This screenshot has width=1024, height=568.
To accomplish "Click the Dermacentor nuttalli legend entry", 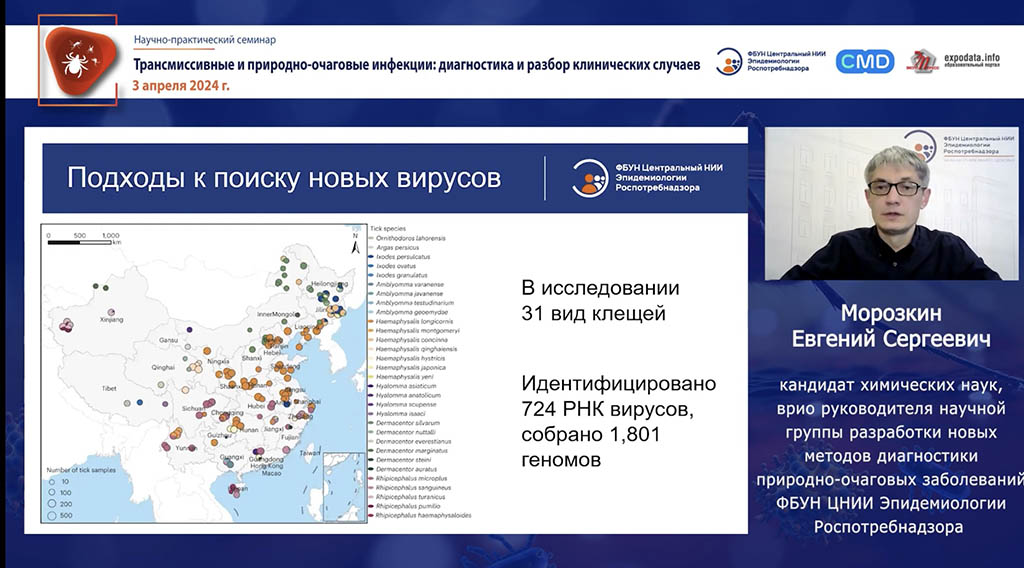I will [405, 432].
